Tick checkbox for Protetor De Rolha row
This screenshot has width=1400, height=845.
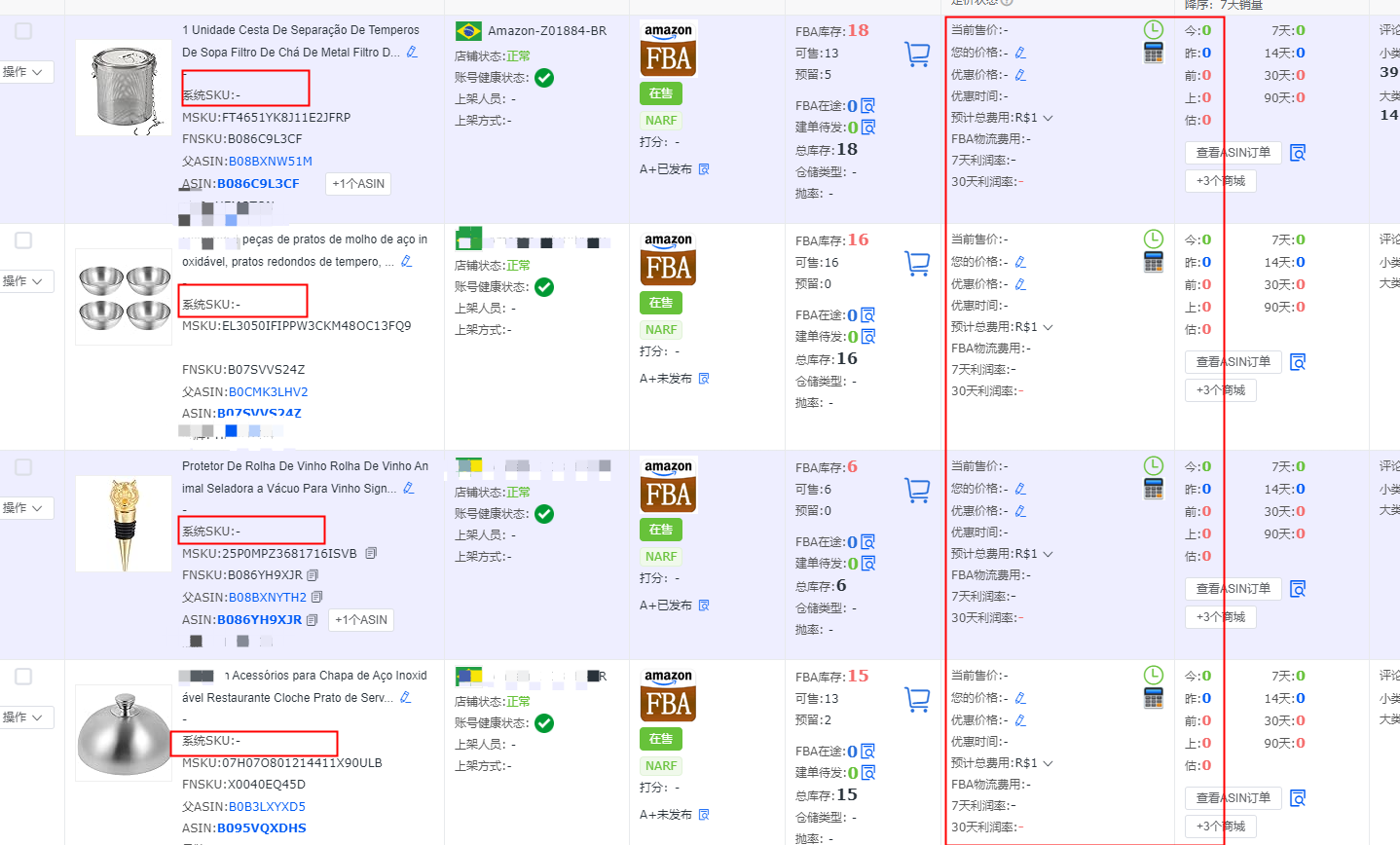pos(23,467)
